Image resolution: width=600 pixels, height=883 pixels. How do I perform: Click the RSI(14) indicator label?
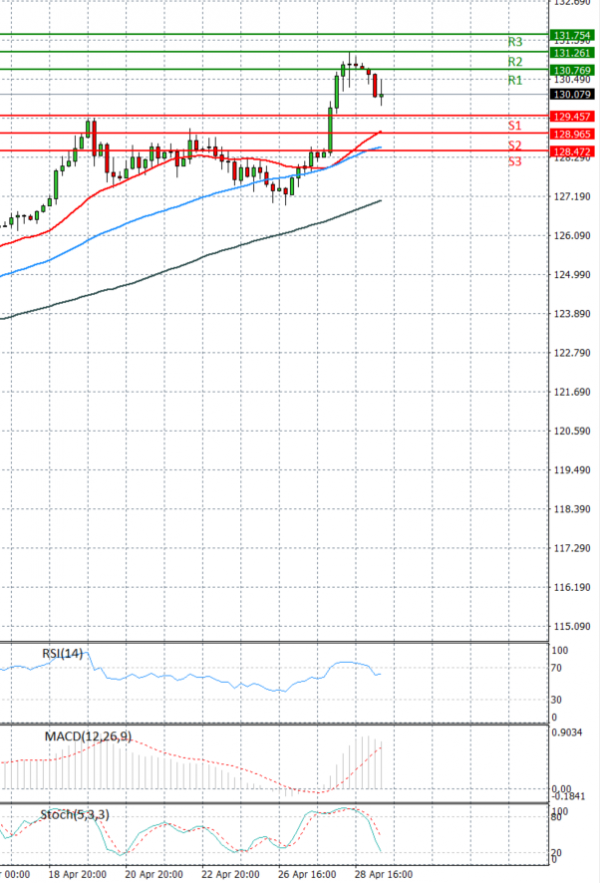(63, 653)
